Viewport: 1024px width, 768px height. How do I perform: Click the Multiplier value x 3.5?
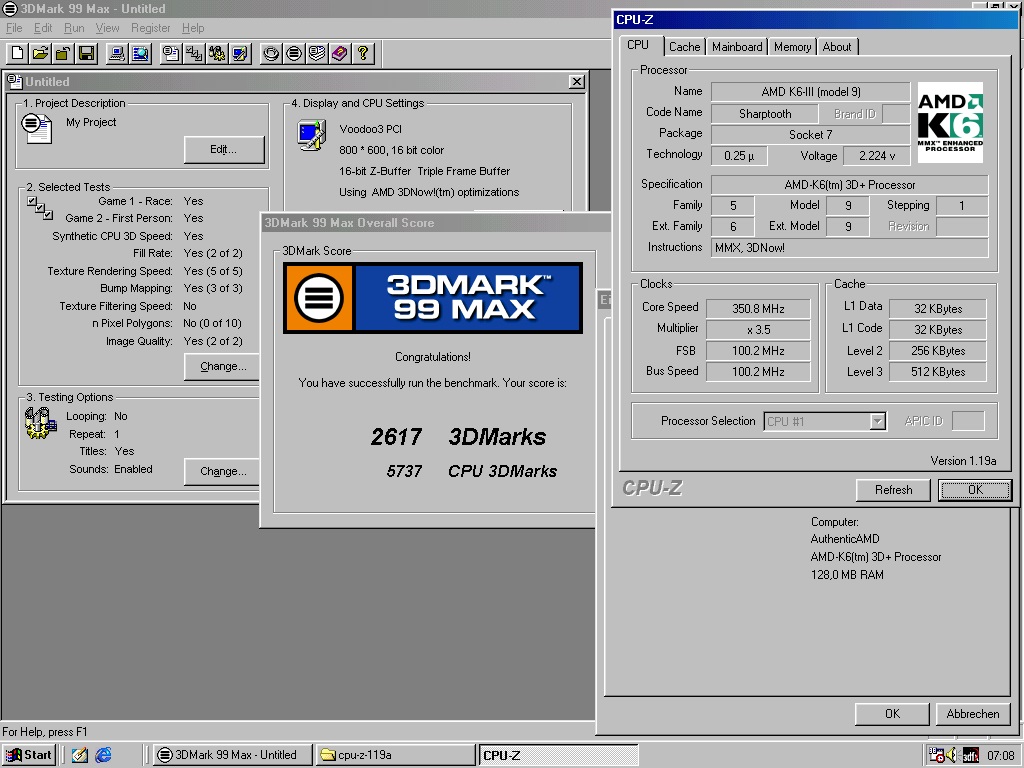coord(758,330)
